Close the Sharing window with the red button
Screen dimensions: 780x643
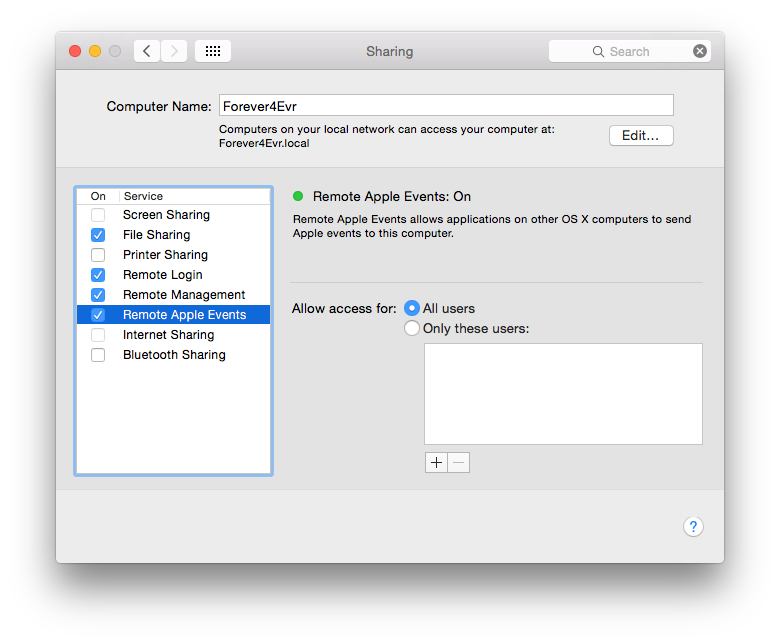(75, 51)
